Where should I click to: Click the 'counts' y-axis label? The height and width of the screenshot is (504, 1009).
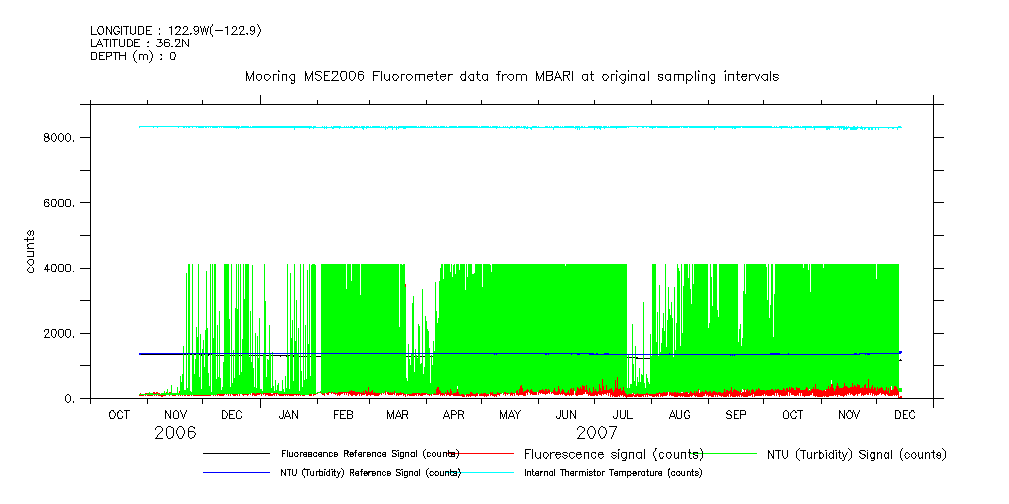pyautogui.click(x=31, y=252)
